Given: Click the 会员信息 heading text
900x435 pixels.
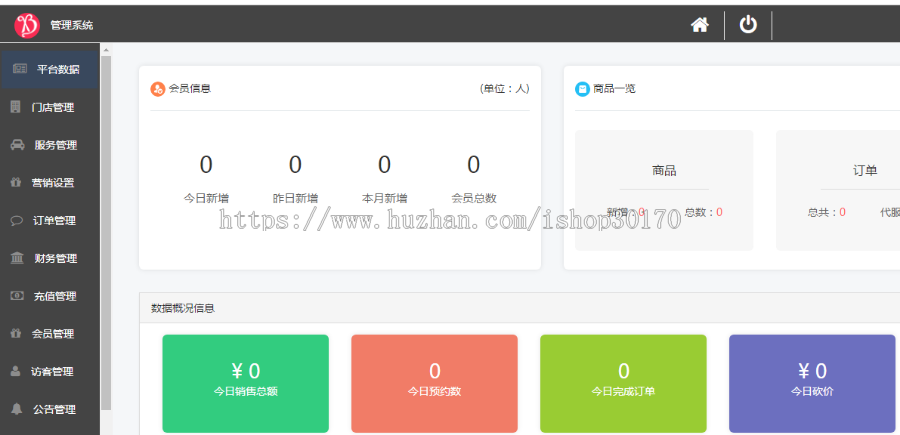Looking at the screenshot, I should [189, 89].
